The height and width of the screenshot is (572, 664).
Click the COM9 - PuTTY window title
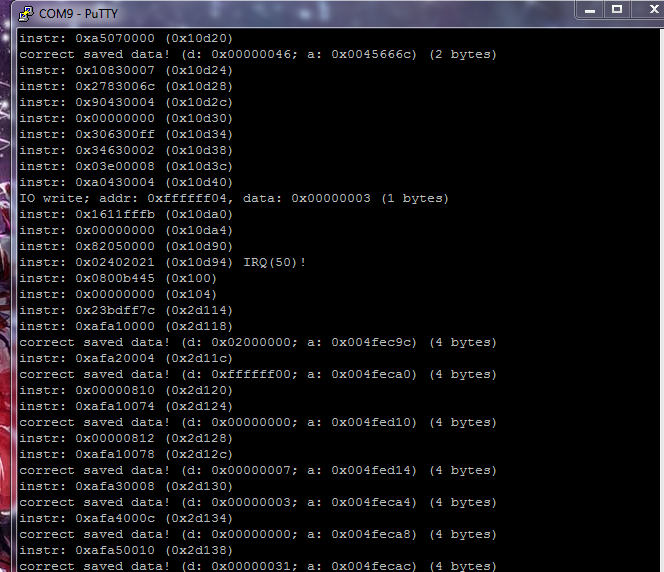[x=78, y=14]
